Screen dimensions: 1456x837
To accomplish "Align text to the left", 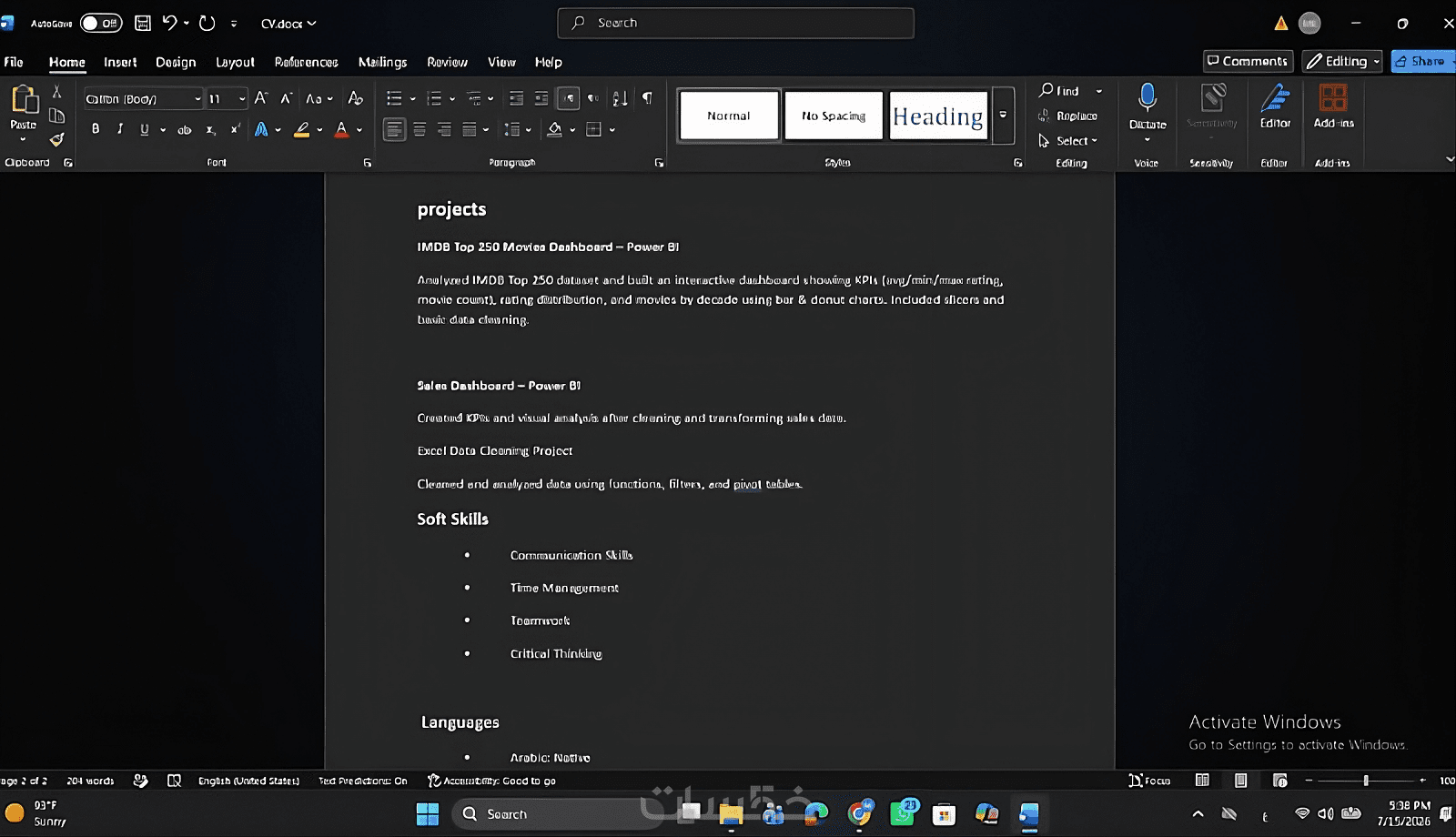I will pos(394,130).
